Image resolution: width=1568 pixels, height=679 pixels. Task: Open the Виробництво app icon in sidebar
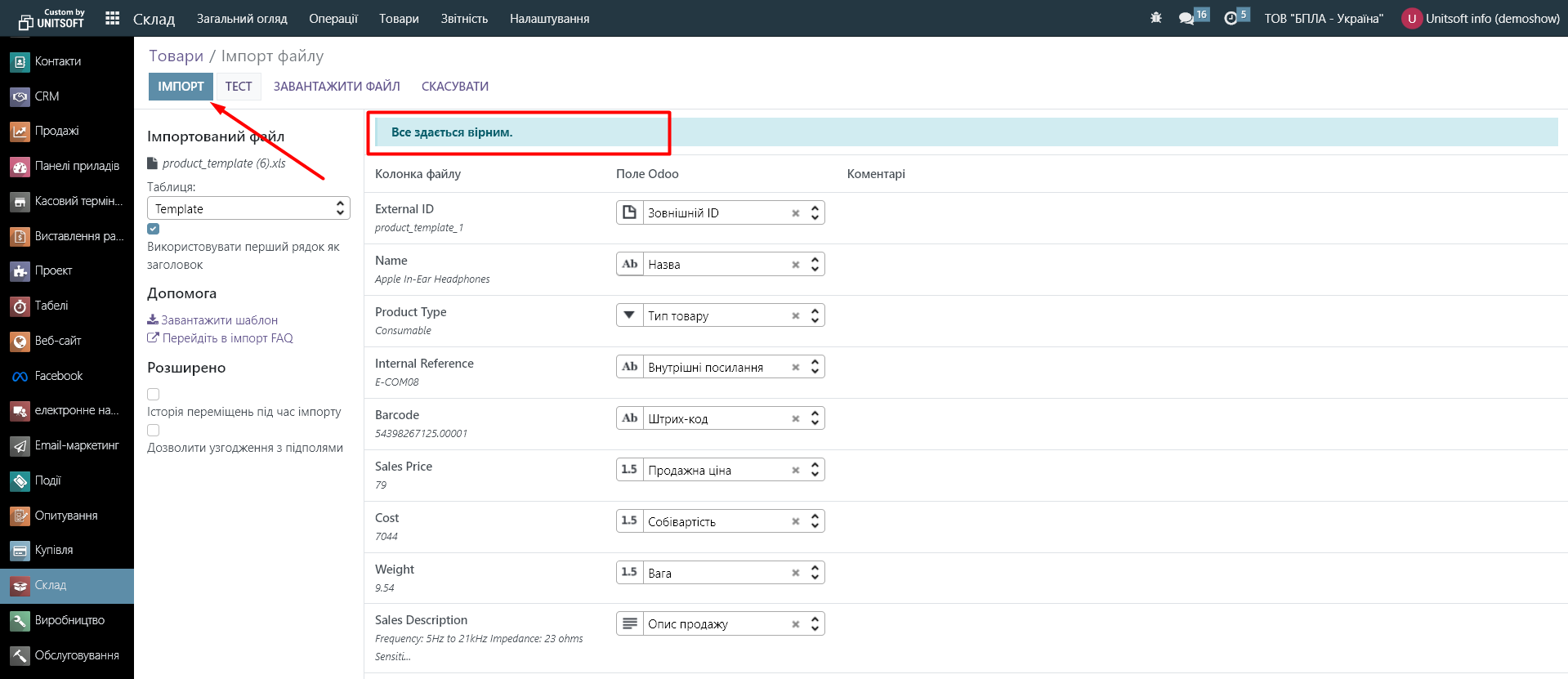point(20,621)
